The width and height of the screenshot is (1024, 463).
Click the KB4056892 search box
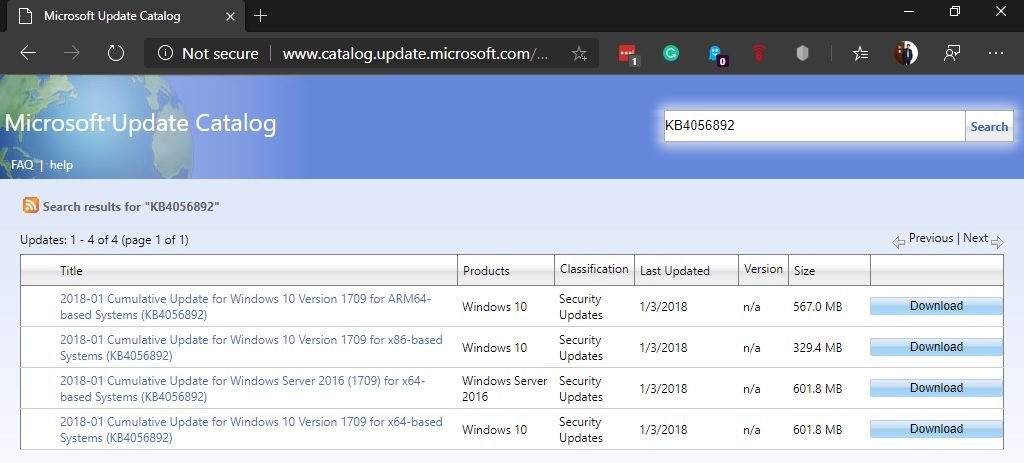point(814,126)
